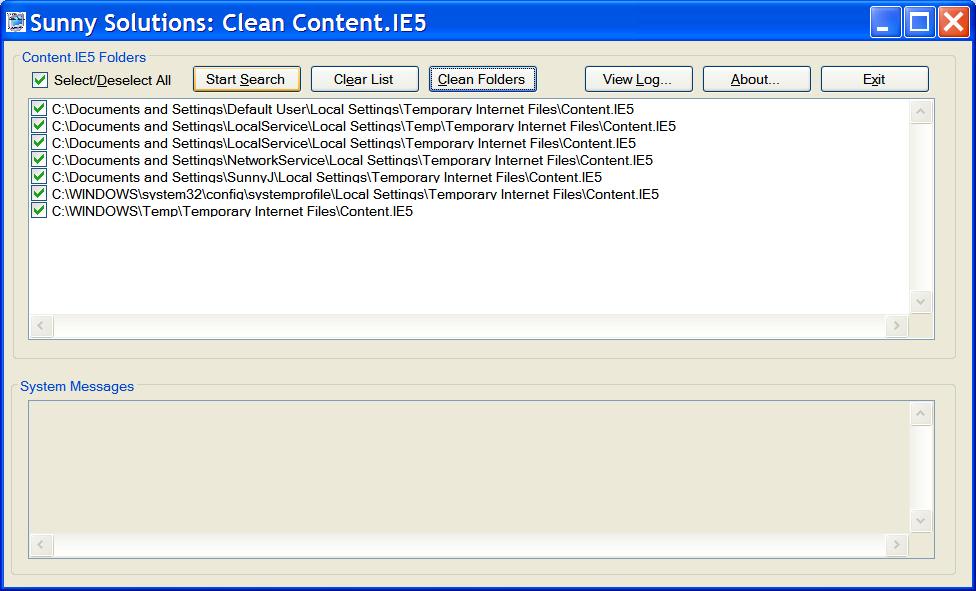The width and height of the screenshot is (976, 591).
Task: Select the Default User Content.IE5 path text
Action: (x=343, y=110)
